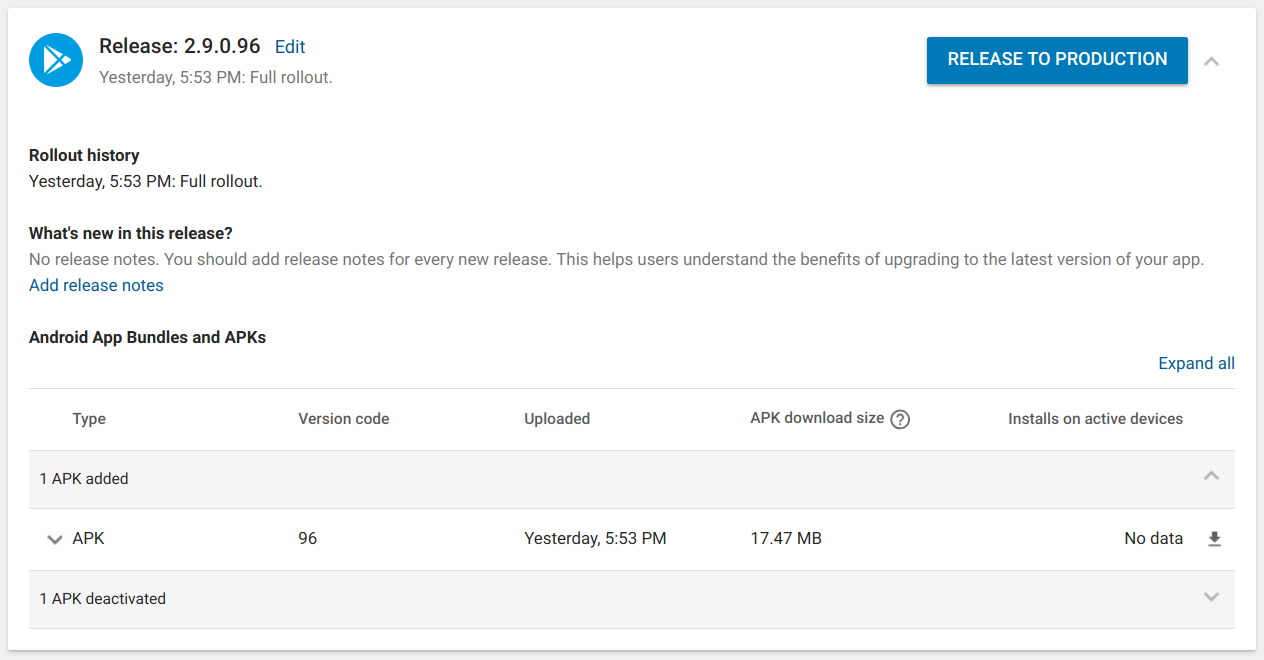Collapse the release 2.9.0.96 card

1211,61
